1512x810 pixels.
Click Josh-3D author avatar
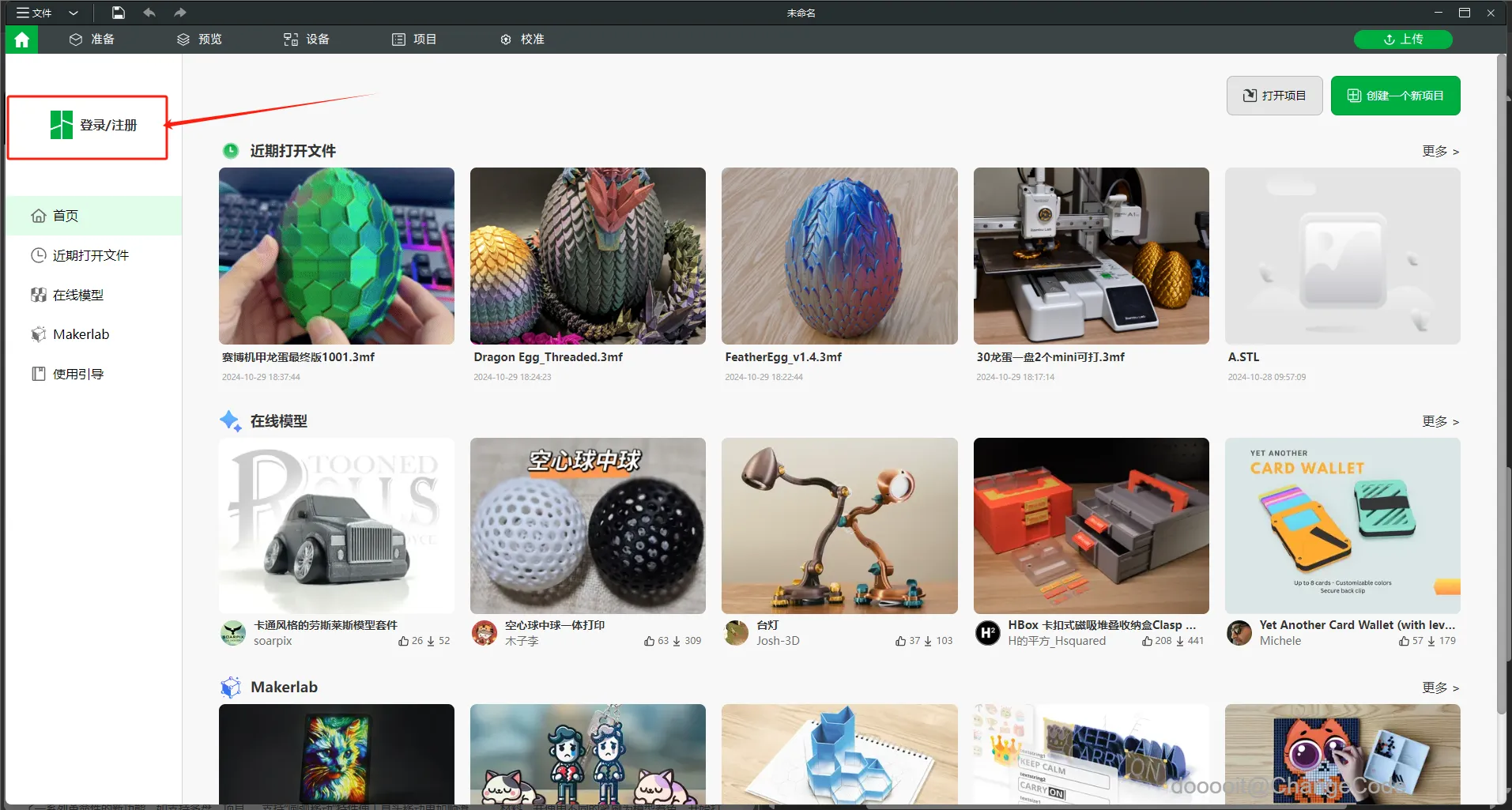tap(736, 633)
